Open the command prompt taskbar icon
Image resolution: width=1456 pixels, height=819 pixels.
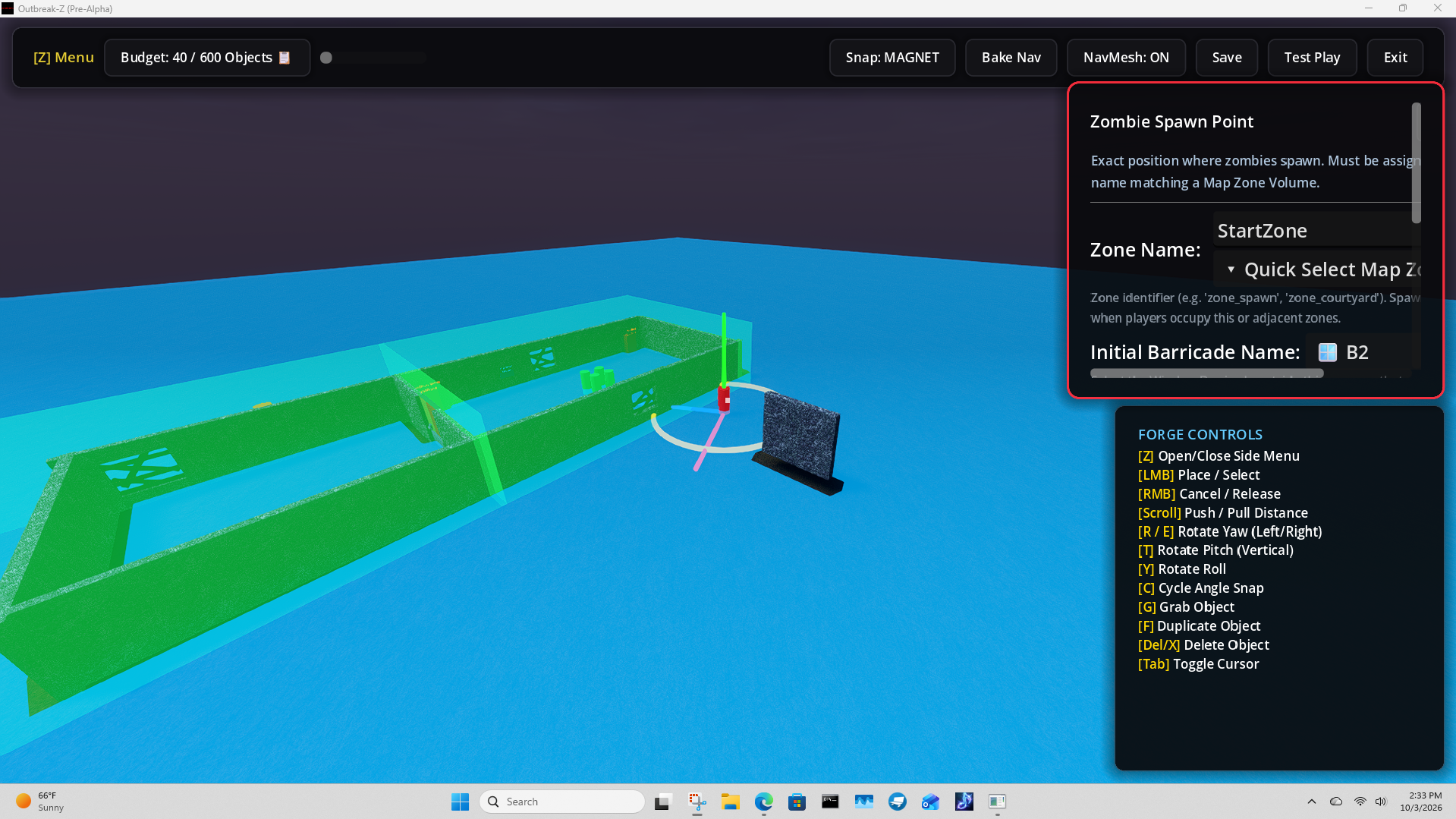point(830,802)
